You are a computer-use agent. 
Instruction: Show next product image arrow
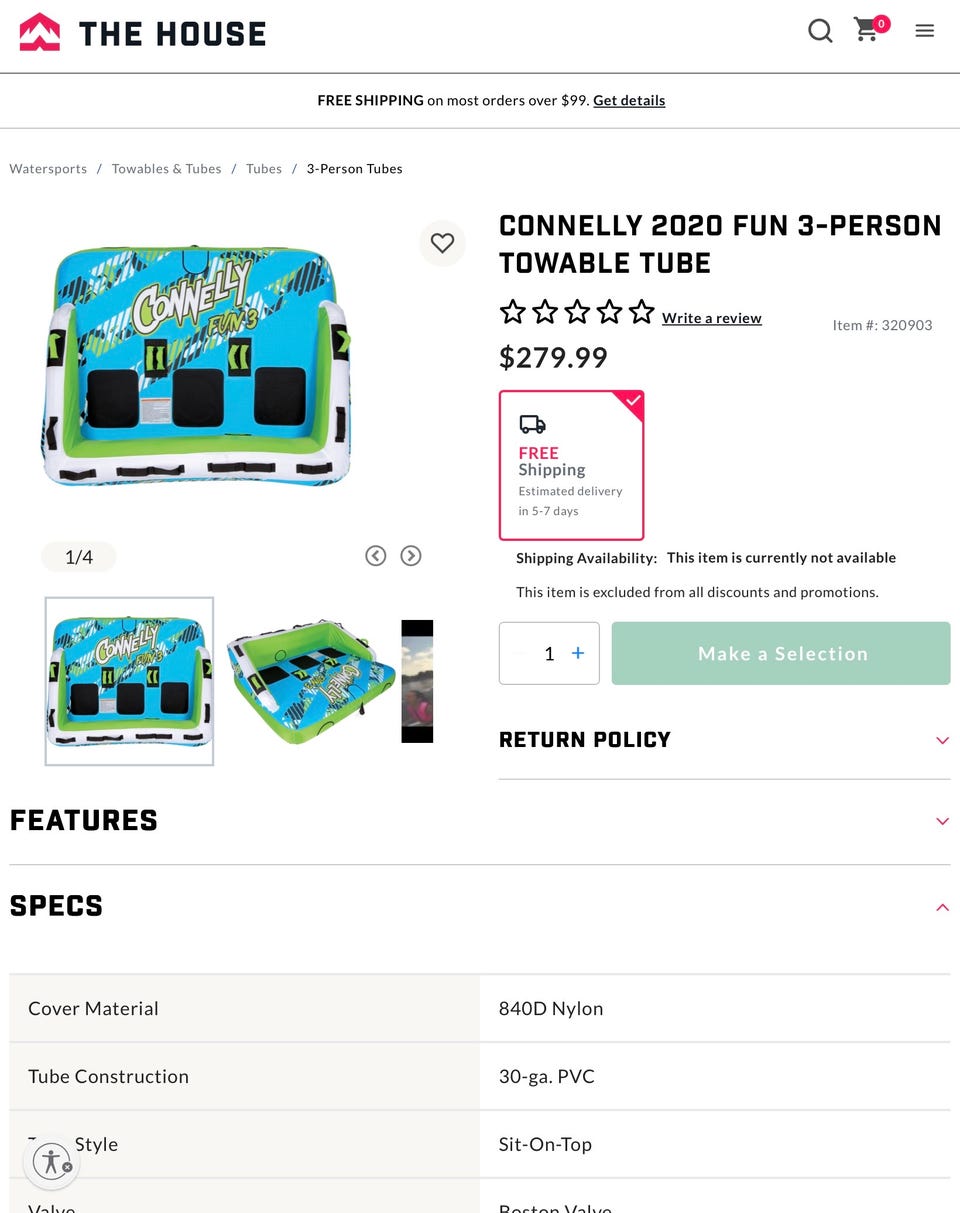click(x=411, y=556)
